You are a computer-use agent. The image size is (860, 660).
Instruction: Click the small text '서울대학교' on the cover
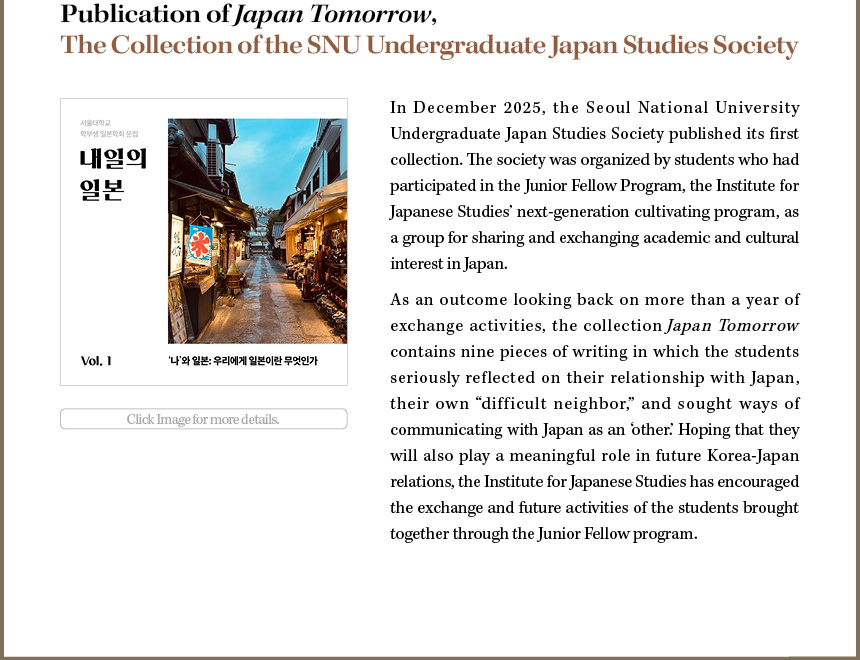tap(95, 123)
